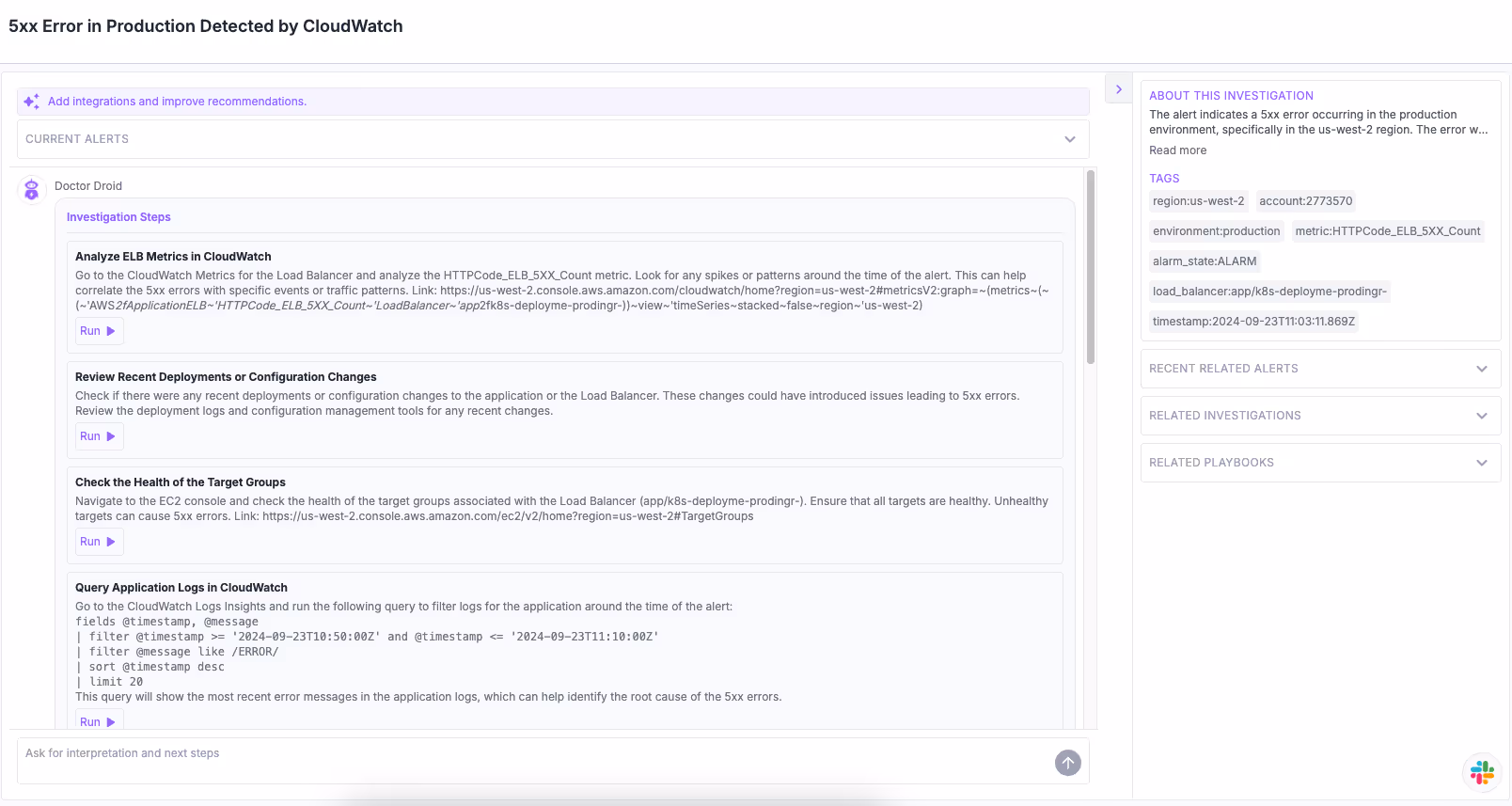Click the Doctor Droid avatar icon
This screenshot has height=806, width=1512.
click(x=32, y=190)
